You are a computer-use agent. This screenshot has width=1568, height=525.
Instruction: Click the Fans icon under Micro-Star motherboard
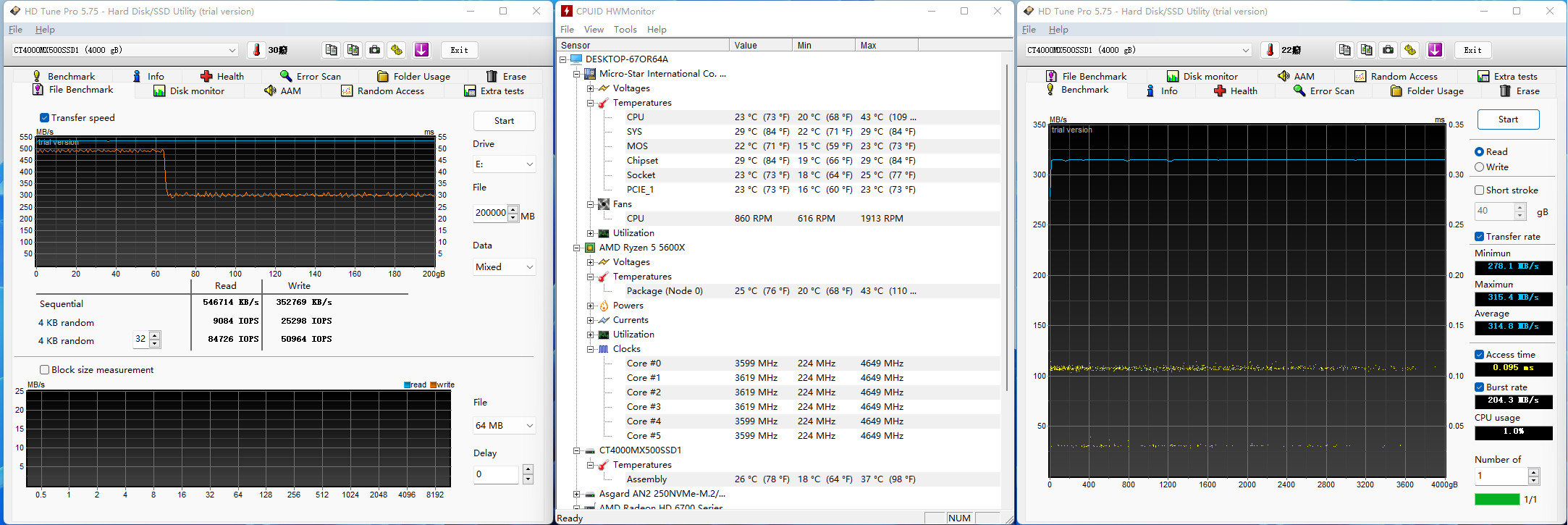point(604,204)
